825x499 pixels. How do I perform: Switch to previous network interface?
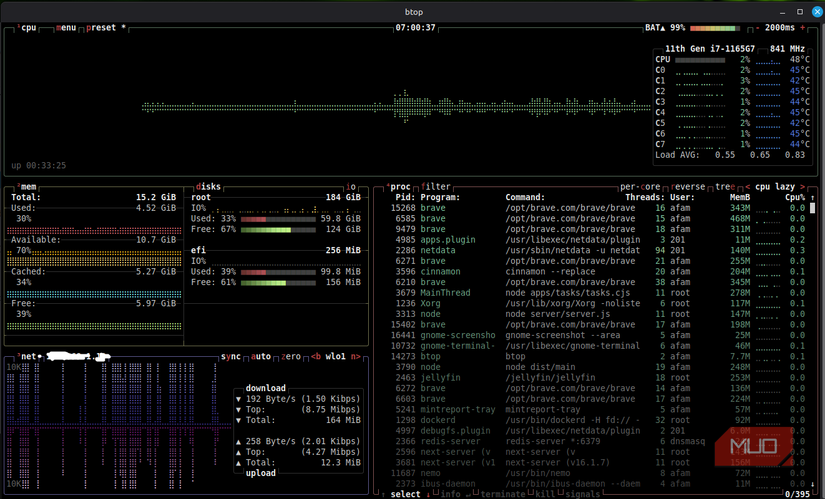tap(316, 356)
